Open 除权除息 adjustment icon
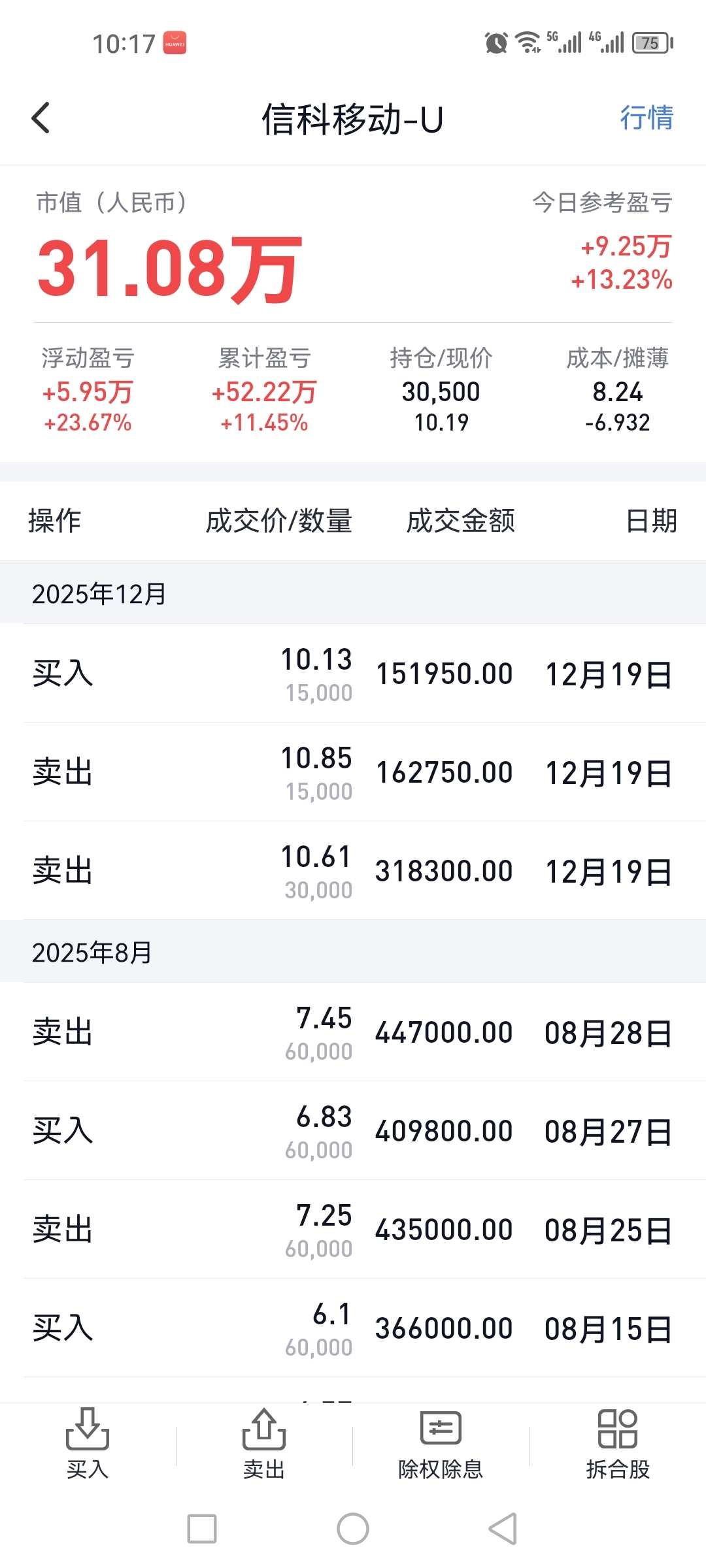Screen dimensions: 706x1568 click(x=441, y=1429)
